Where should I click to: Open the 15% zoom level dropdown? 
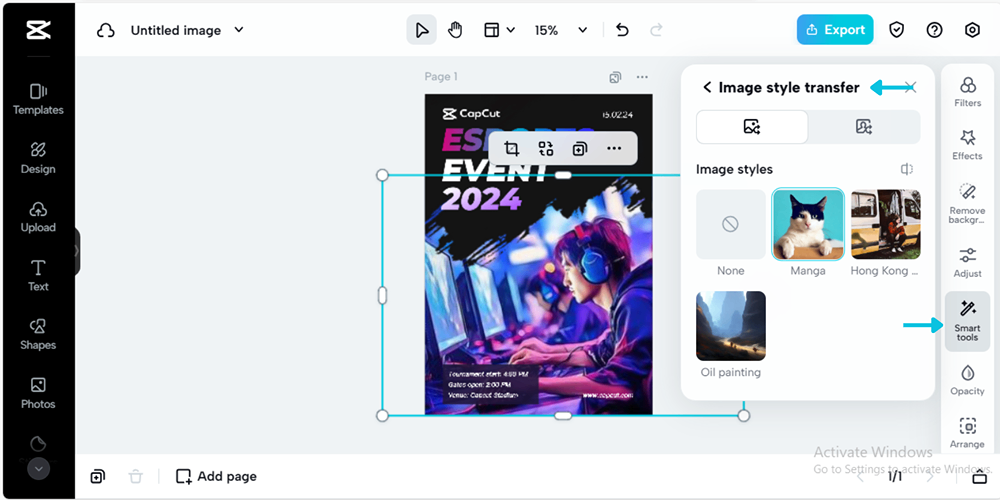coord(561,30)
